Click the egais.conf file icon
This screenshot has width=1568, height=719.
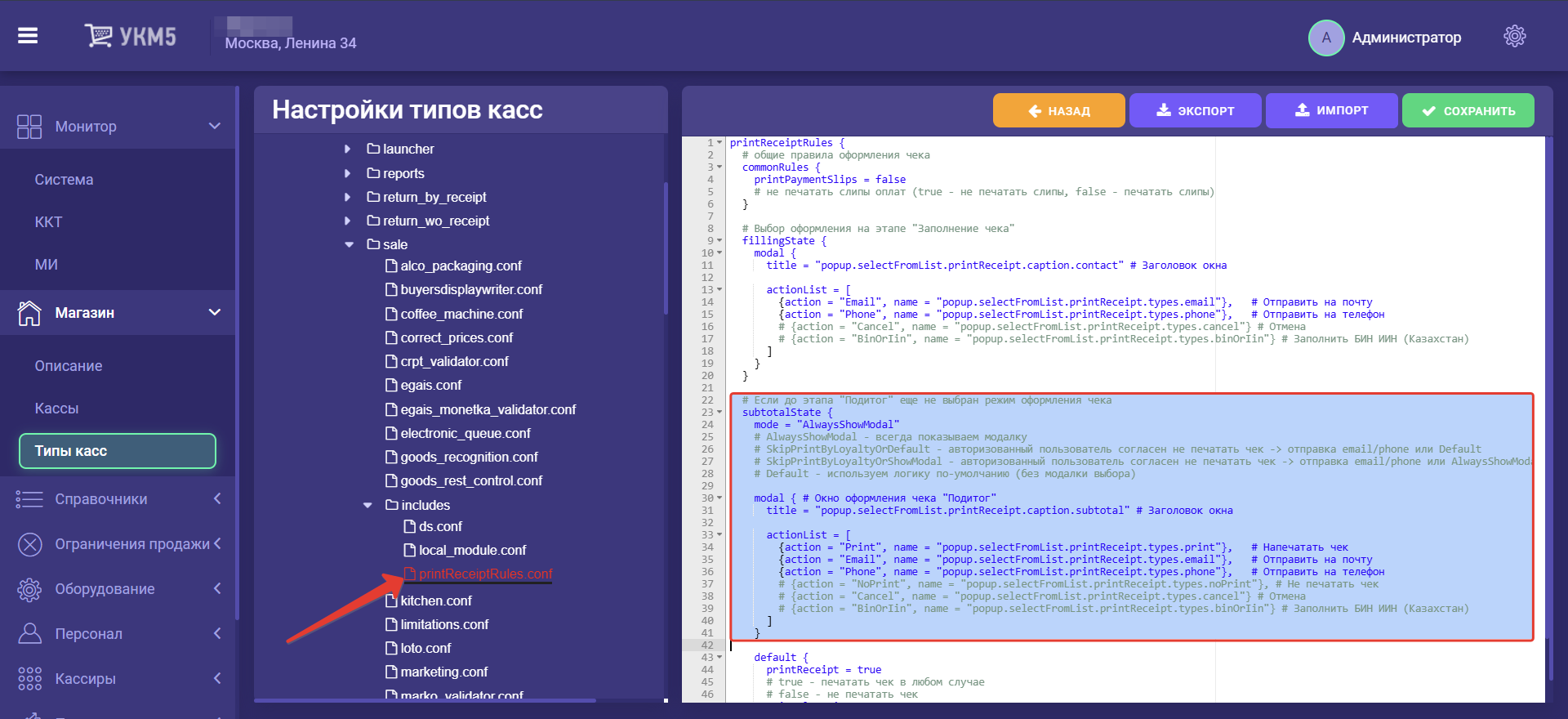tap(391, 385)
